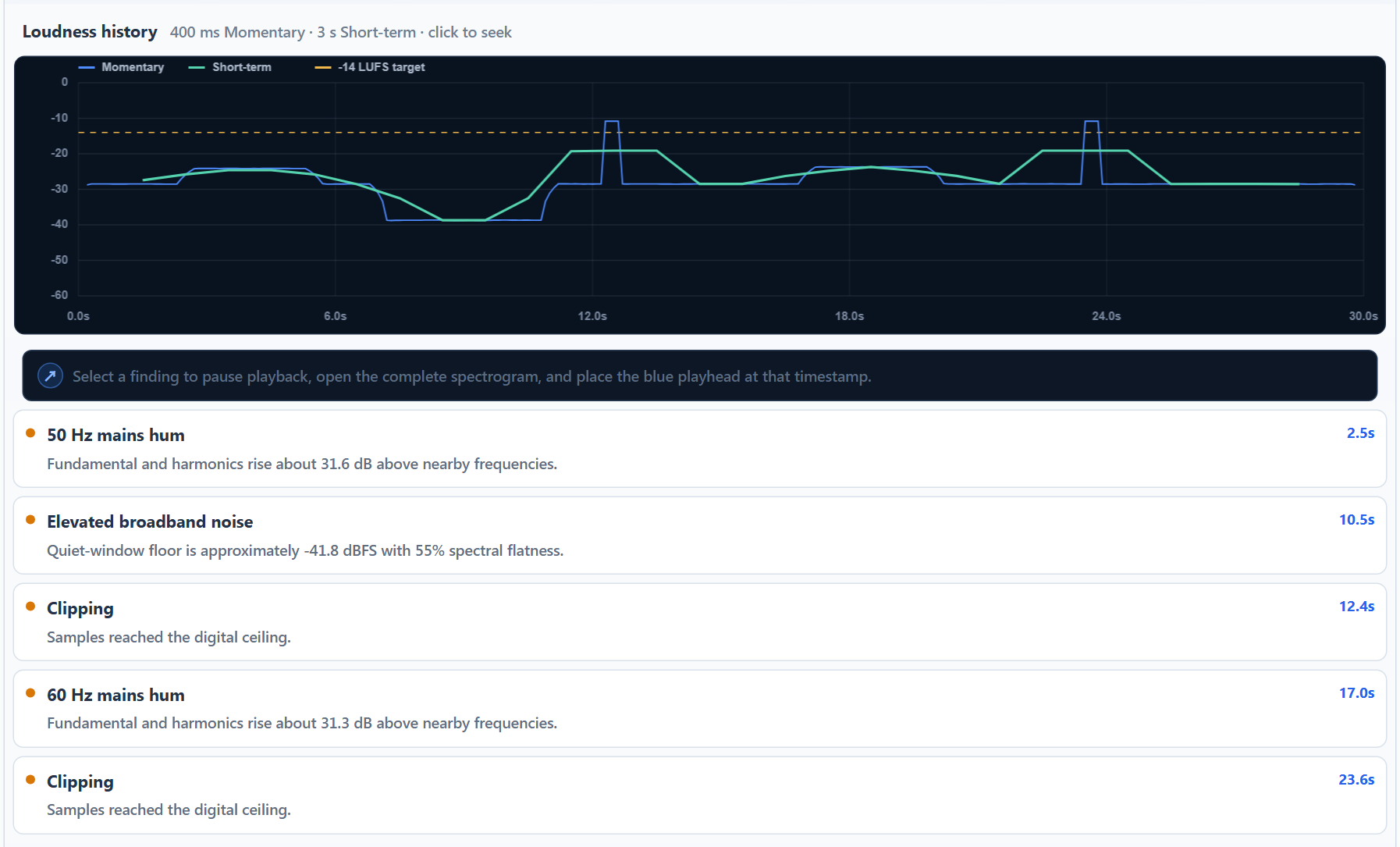The image size is (1400, 847).
Task: Jump to the 10.5s timestamp link
Action: click(x=1356, y=520)
